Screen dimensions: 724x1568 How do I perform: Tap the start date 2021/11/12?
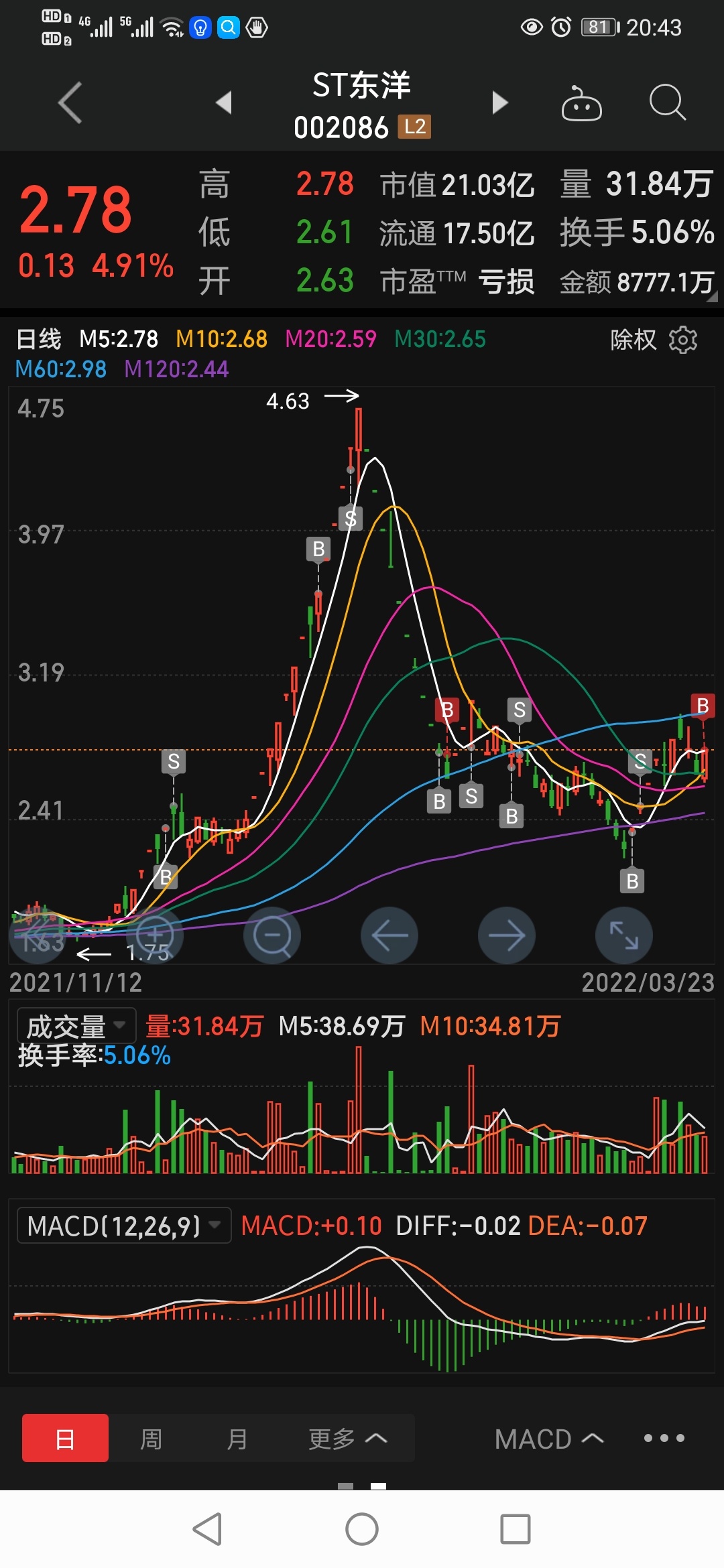[76, 983]
